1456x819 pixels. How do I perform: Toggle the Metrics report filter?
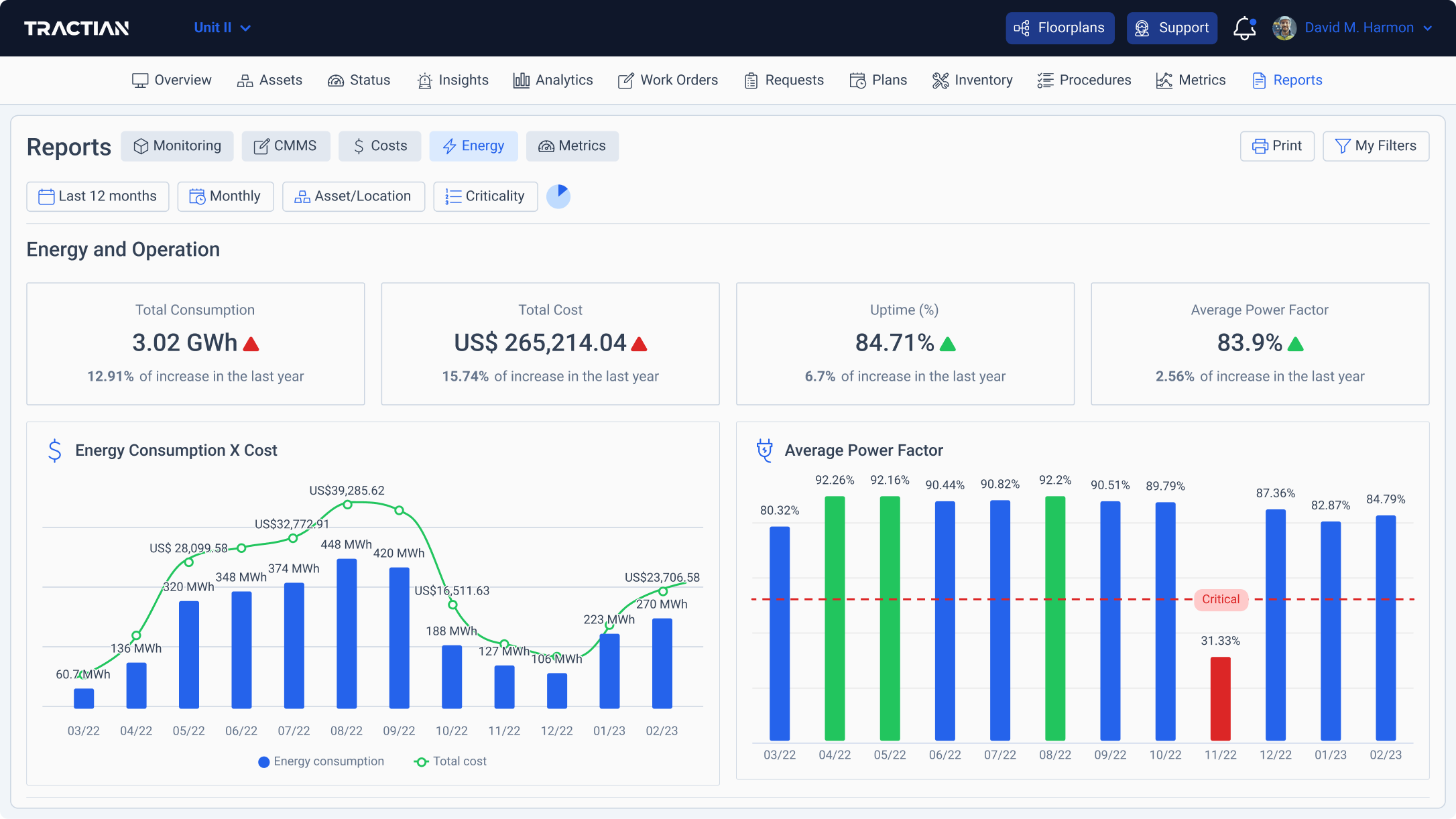tap(572, 145)
